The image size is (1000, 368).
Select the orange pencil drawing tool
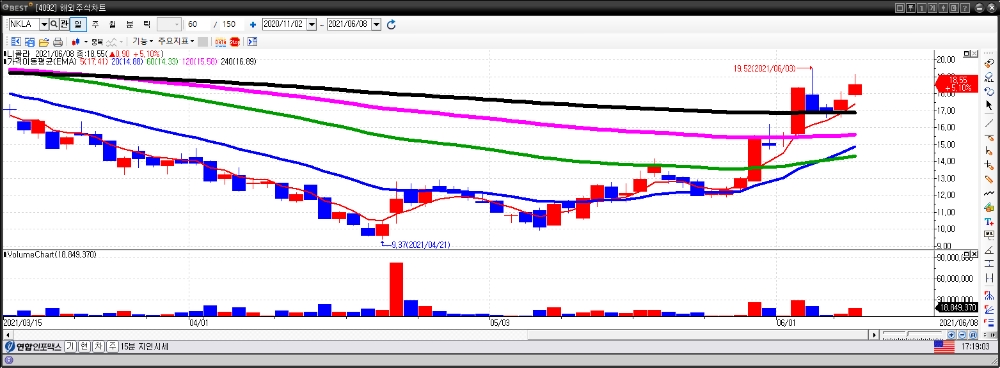click(x=989, y=179)
